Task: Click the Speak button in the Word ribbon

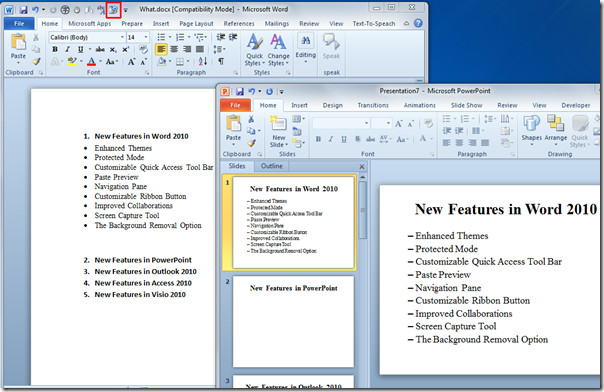Action: [331, 47]
